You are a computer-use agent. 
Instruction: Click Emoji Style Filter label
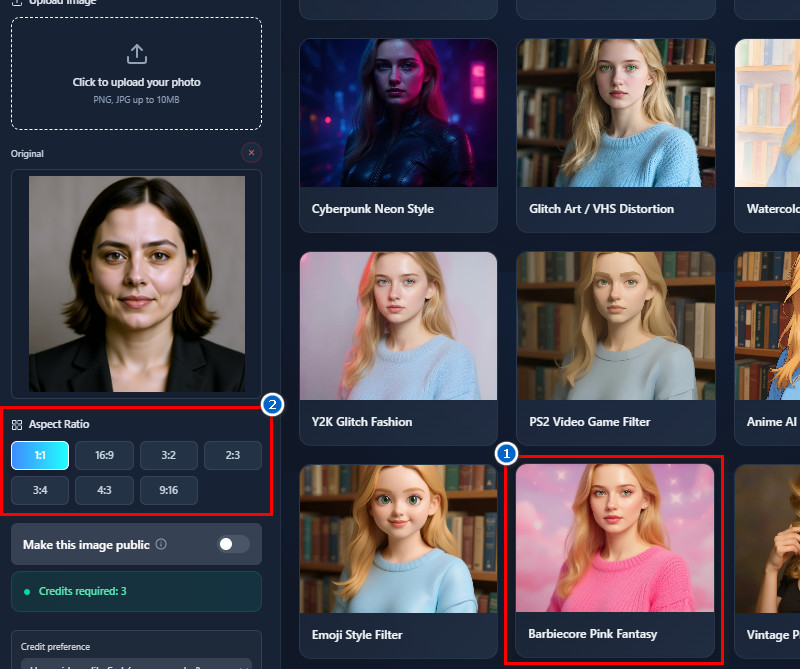[357, 635]
